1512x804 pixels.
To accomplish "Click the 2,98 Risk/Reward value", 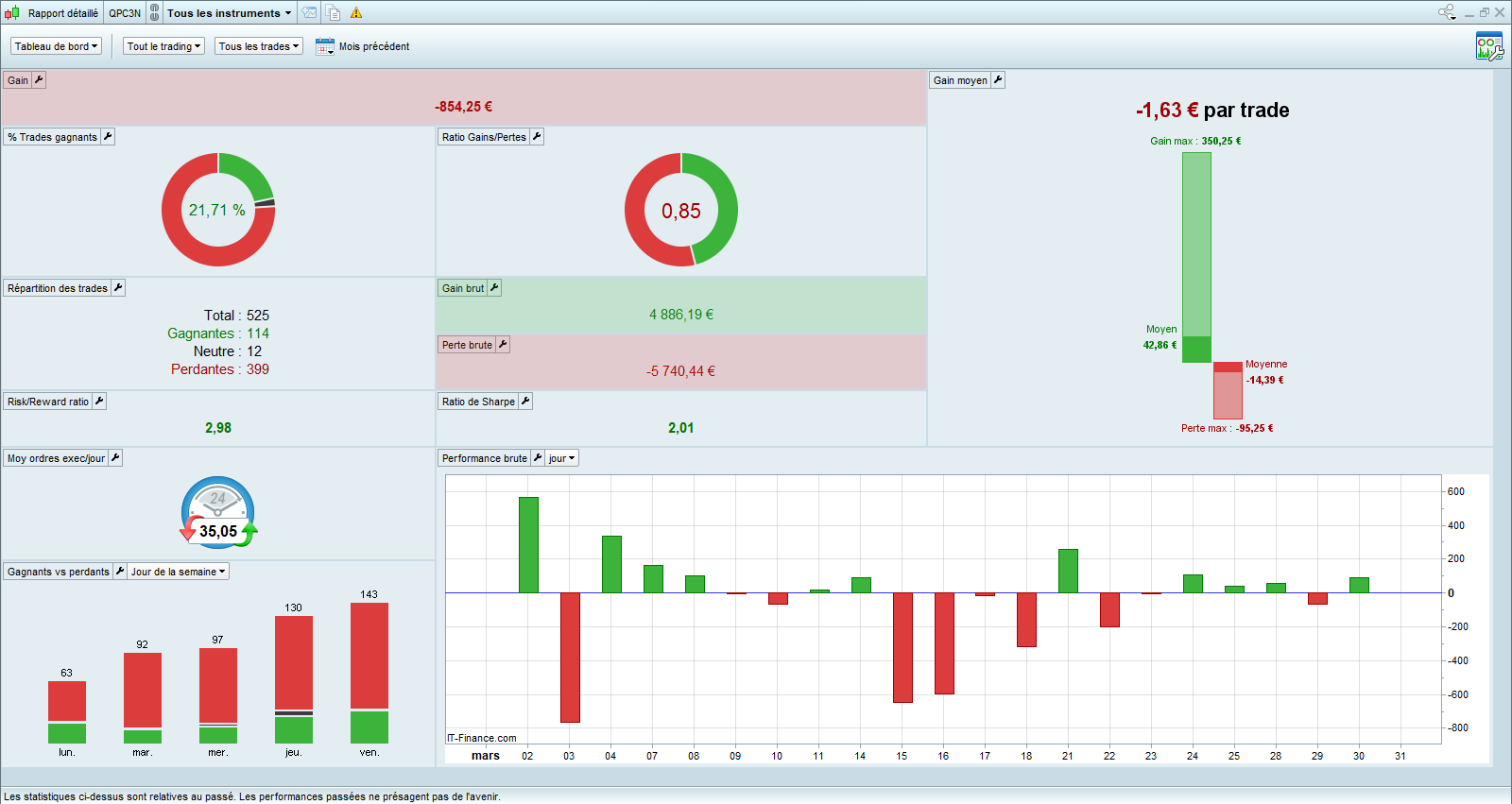I will [218, 428].
